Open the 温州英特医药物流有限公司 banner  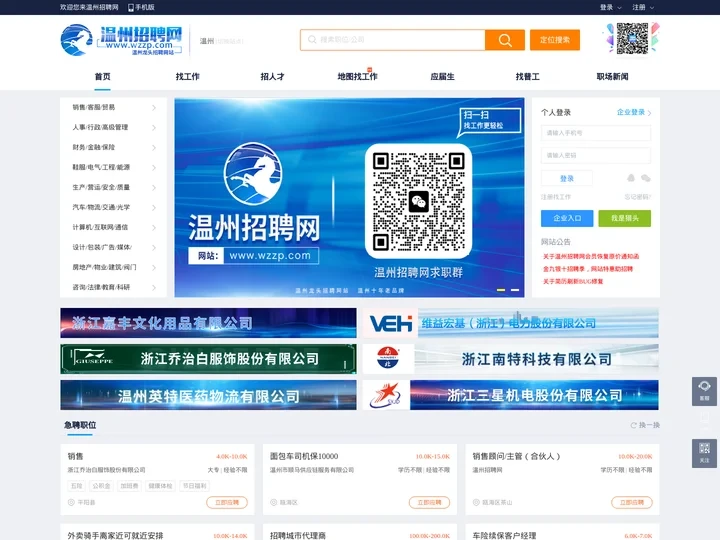click(208, 395)
